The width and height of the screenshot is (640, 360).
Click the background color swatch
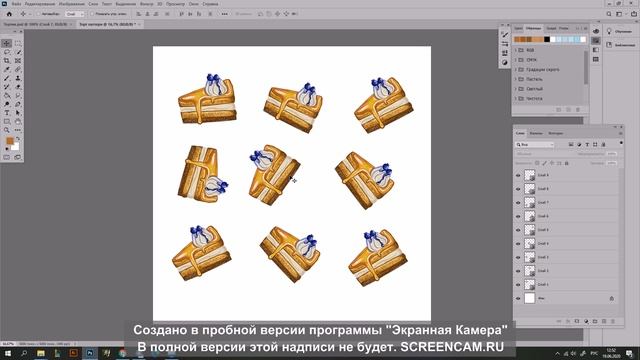pyautogui.click(x=16, y=147)
